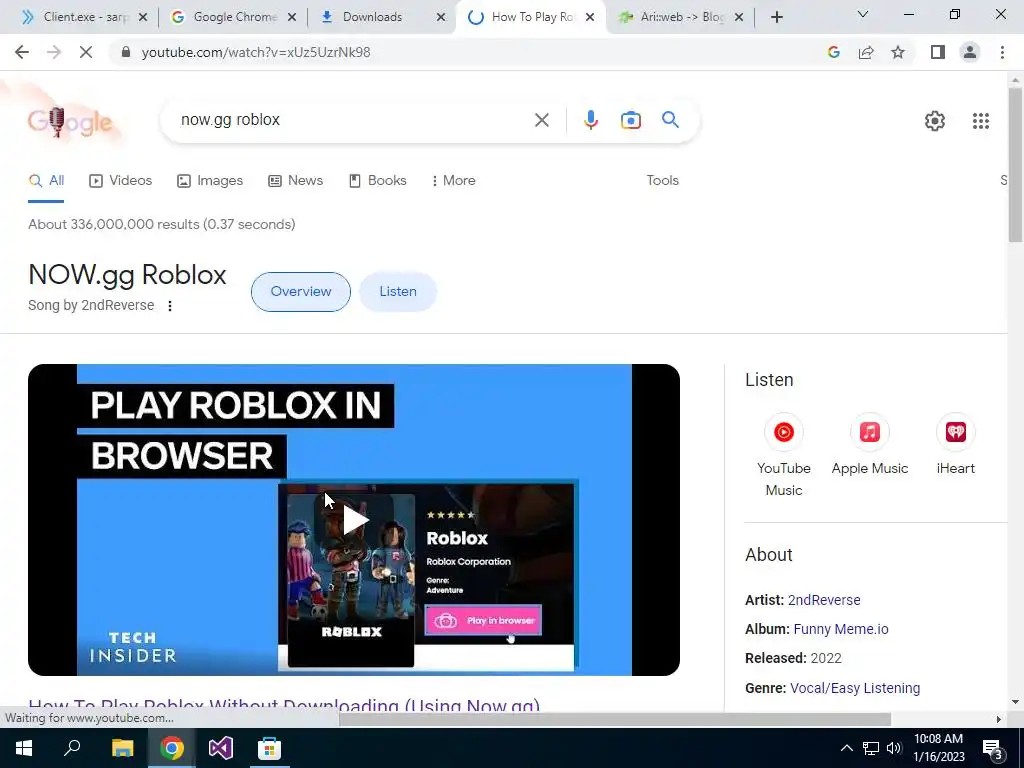Play the Play Roblox In Browser video
This screenshot has height=768, width=1024.
tap(355, 520)
